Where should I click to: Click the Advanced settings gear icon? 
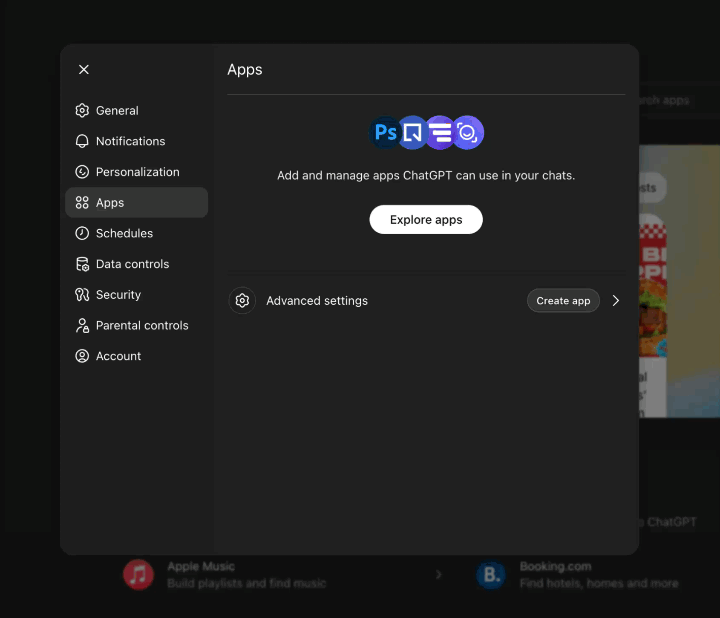tap(242, 301)
